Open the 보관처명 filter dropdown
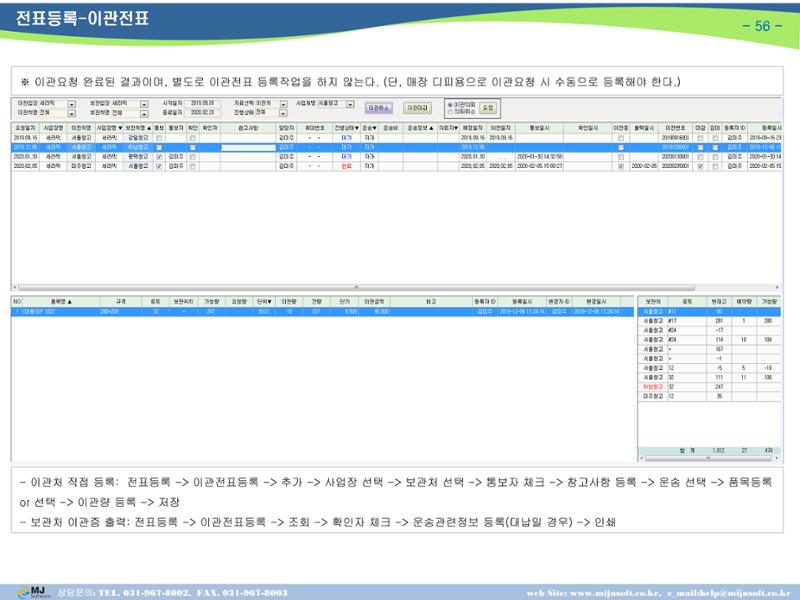Image resolution: width=800 pixels, height=600 pixels. (144, 113)
